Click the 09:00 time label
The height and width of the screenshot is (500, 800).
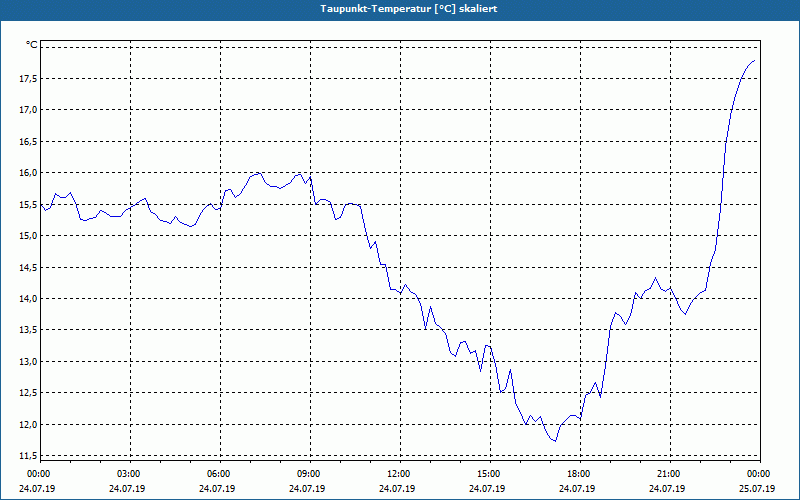308,474
